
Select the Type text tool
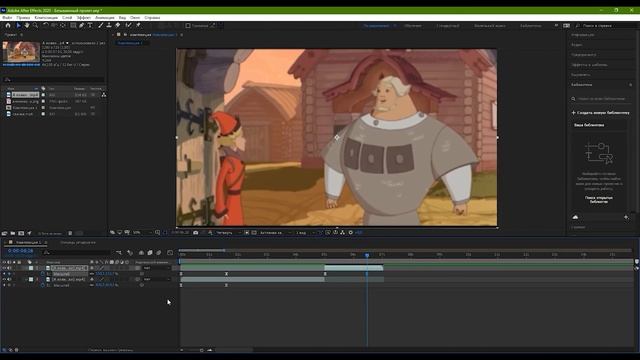(x=90, y=25)
